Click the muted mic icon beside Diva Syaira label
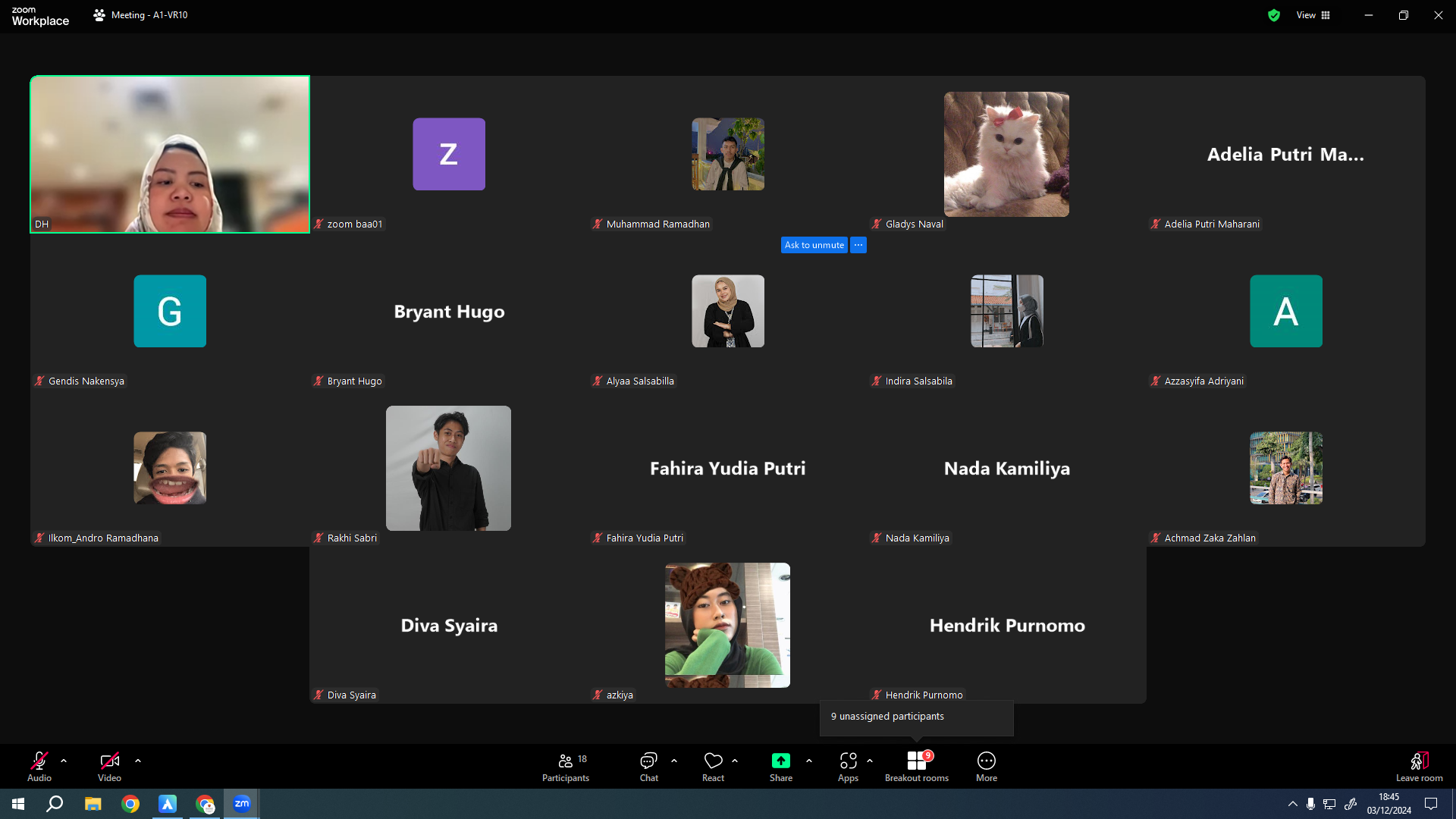Viewport: 1456px width, 819px height. tap(318, 695)
